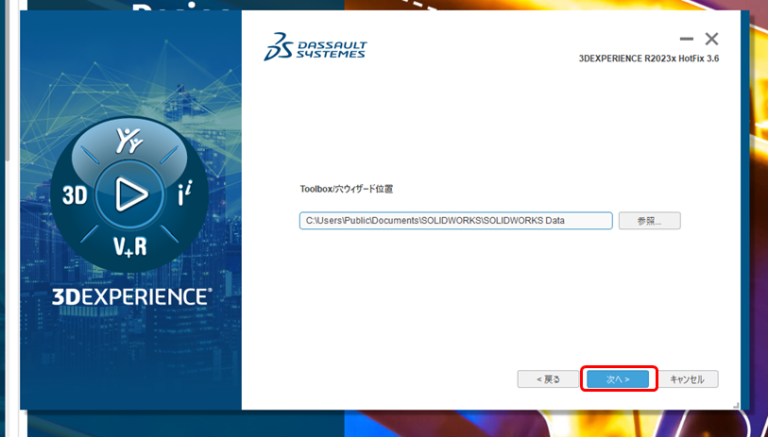Click the 3DEXPERIENCE brand text under compass
Image resolution: width=768 pixels, height=437 pixels.
tap(130, 297)
